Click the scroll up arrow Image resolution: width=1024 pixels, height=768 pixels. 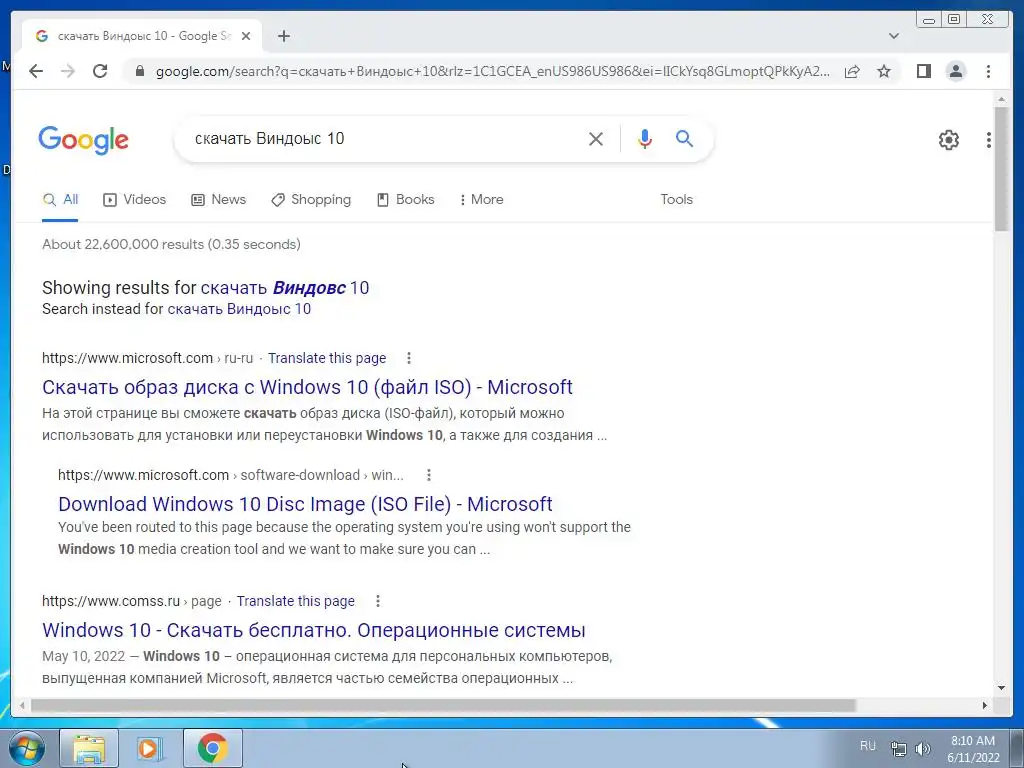pyautogui.click(x=1001, y=99)
